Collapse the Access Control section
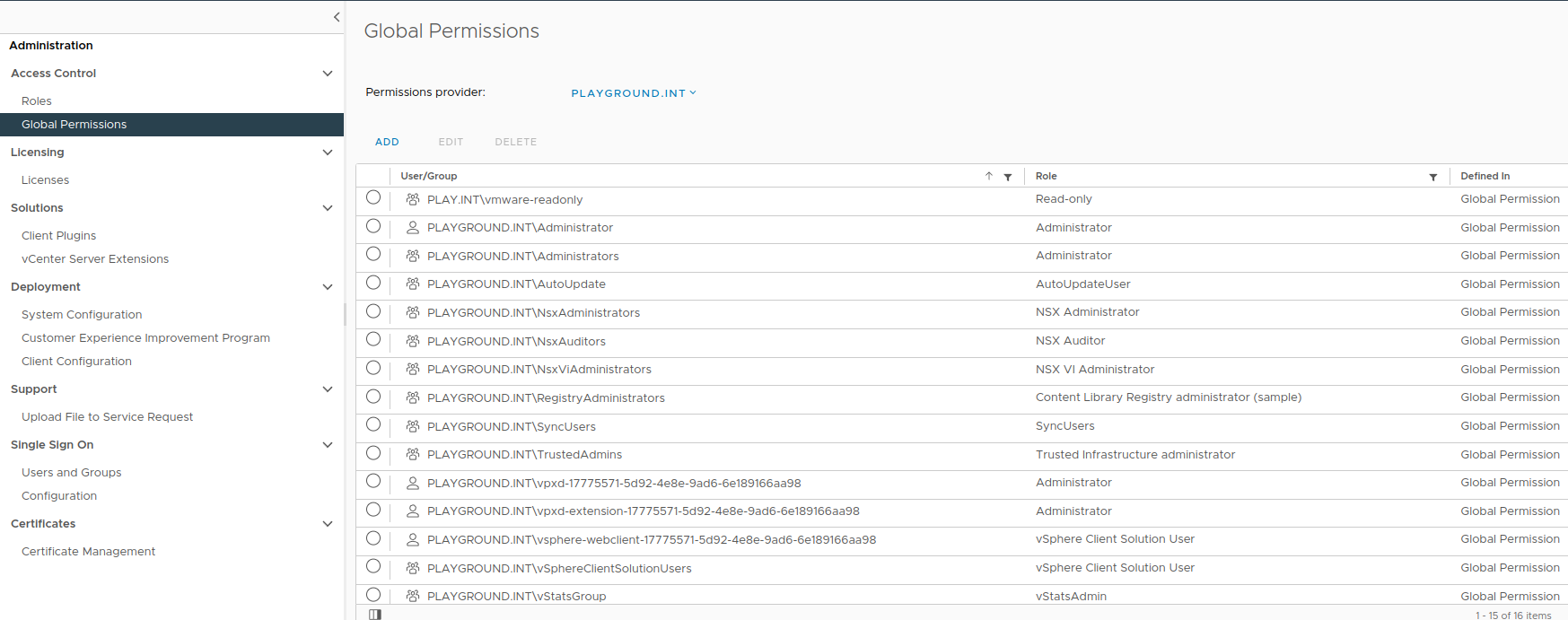Image resolution: width=1568 pixels, height=620 pixels. click(328, 74)
